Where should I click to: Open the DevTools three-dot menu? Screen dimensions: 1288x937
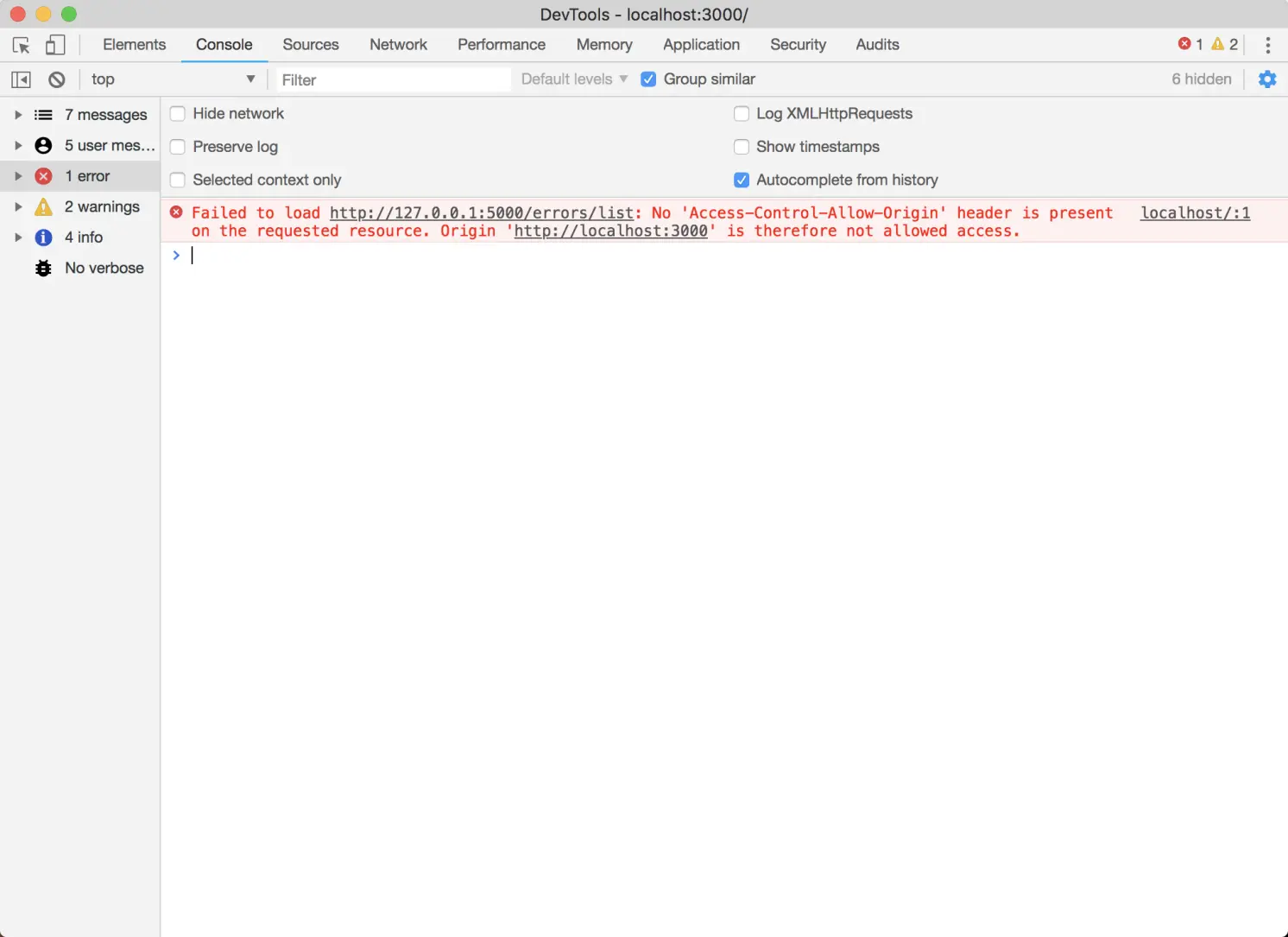(1267, 45)
